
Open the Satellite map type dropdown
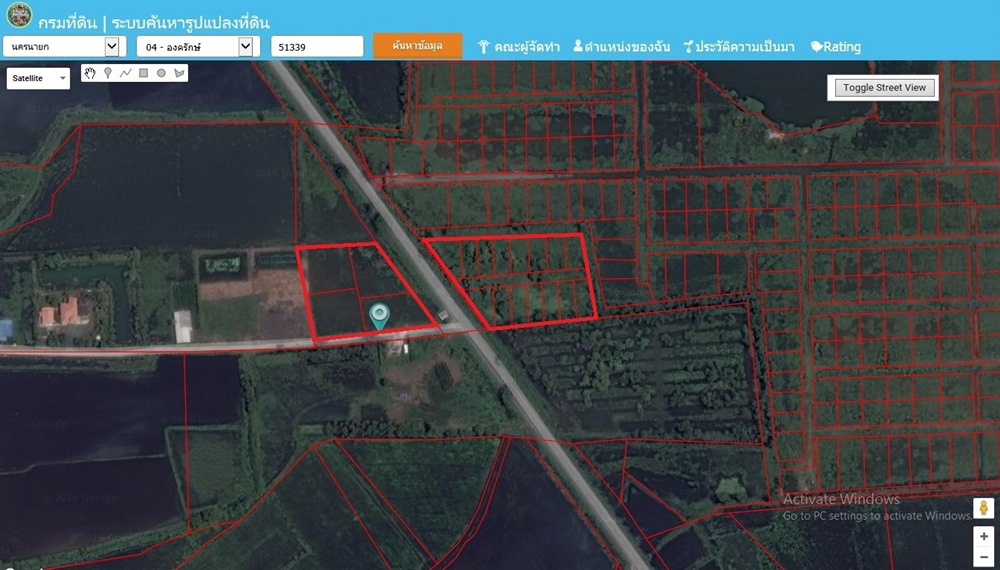[x=38, y=78]
